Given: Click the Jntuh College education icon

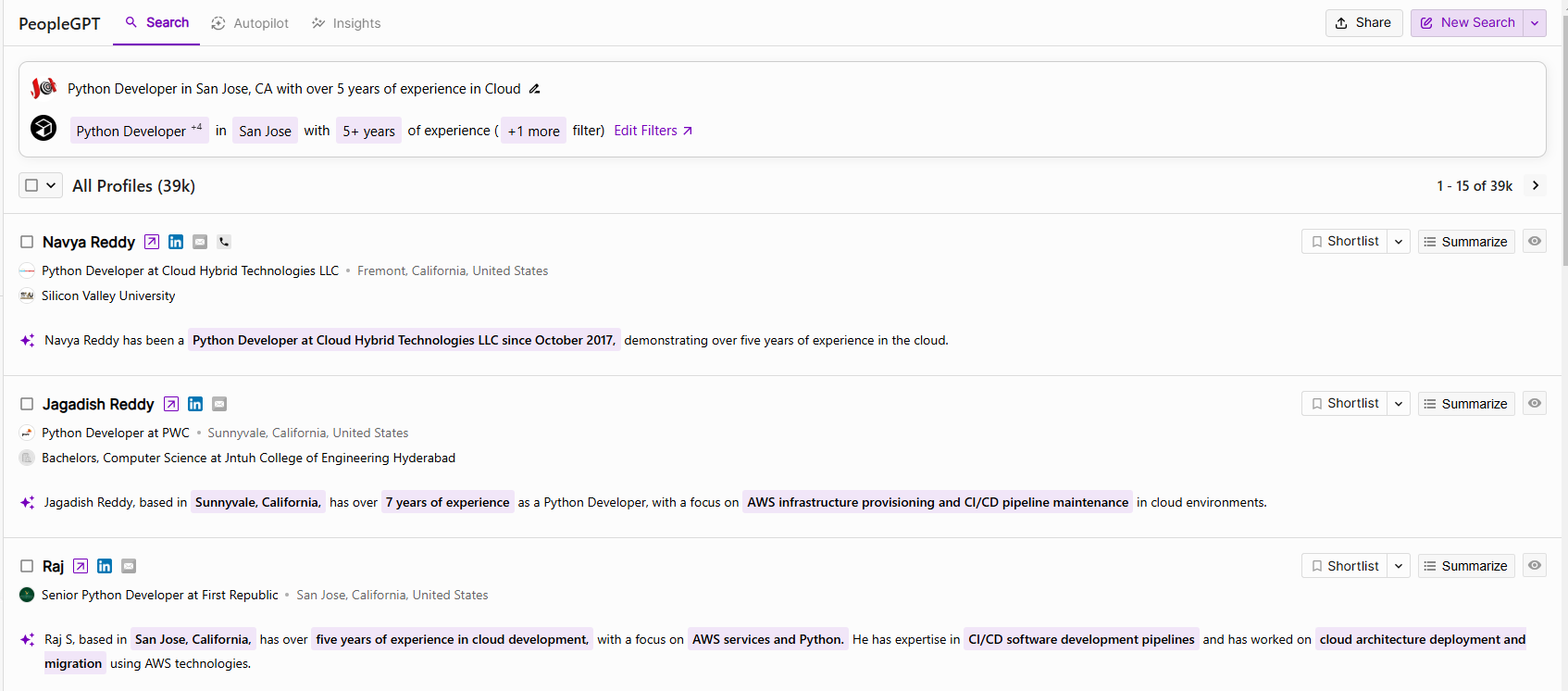Looking at the screenshot, I should point(27,458).
